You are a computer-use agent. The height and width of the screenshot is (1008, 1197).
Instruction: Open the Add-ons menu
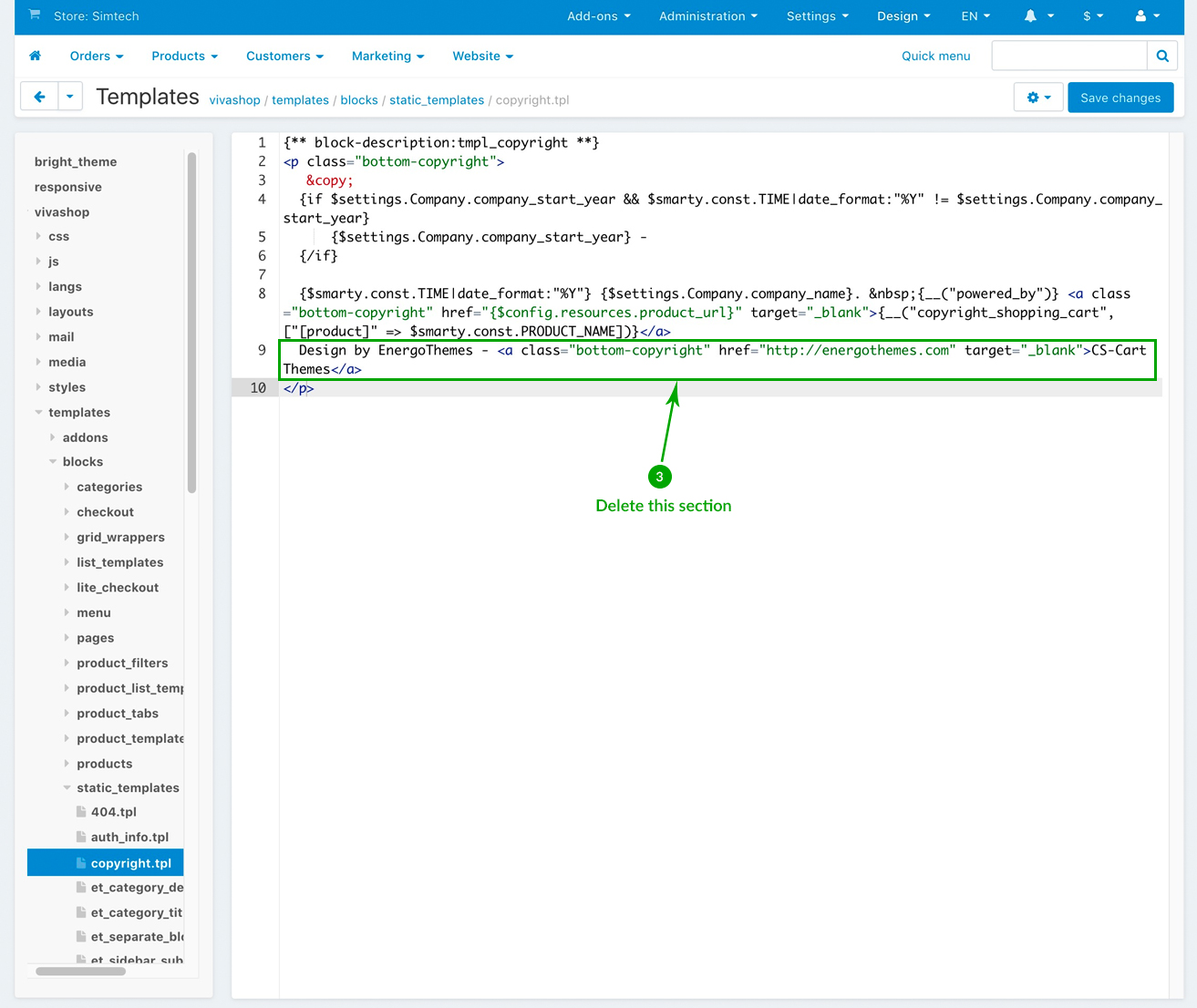pyautogui.click(x=598, y=16)
